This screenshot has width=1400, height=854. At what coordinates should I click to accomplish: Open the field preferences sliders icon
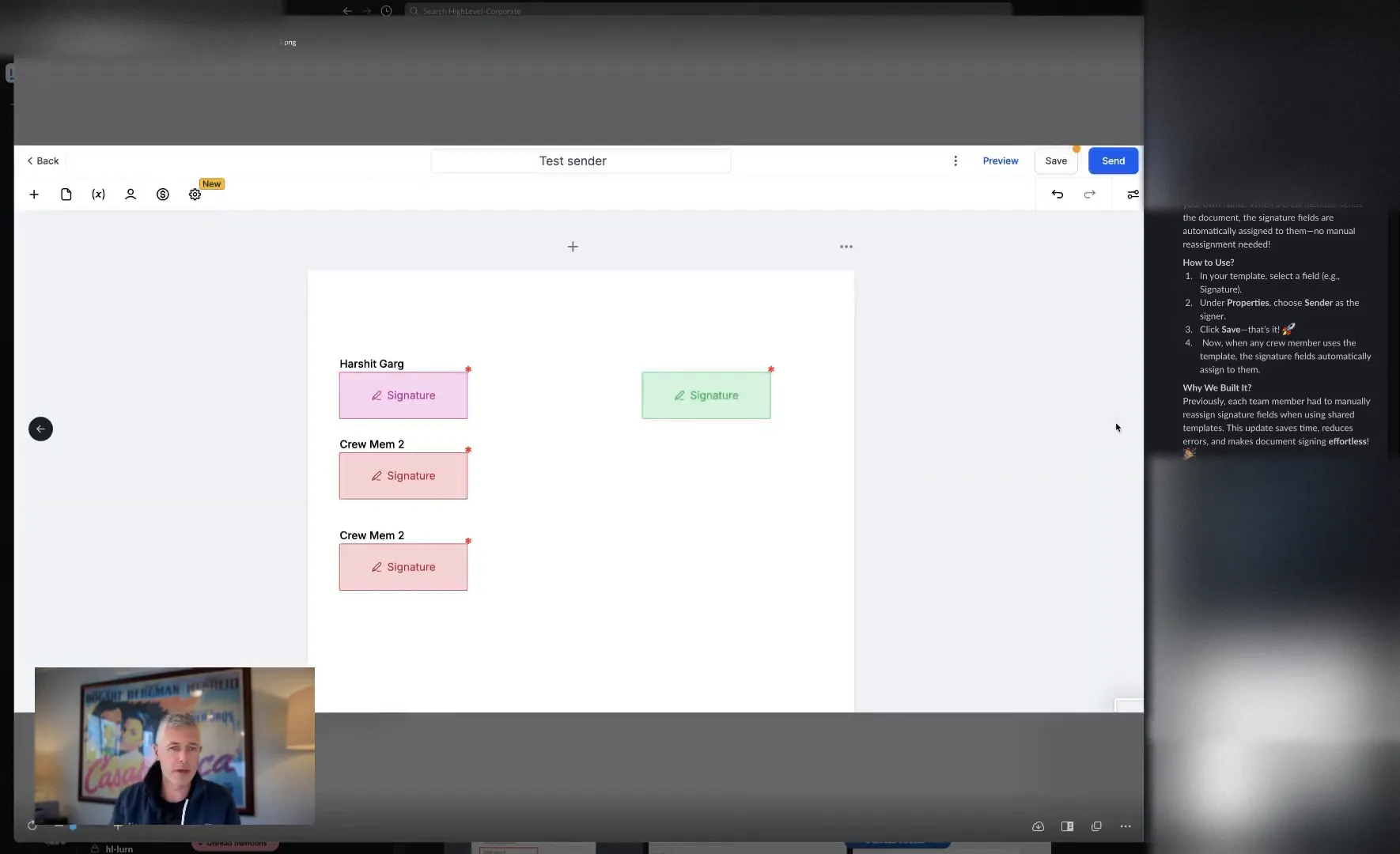click(1133, 195)
